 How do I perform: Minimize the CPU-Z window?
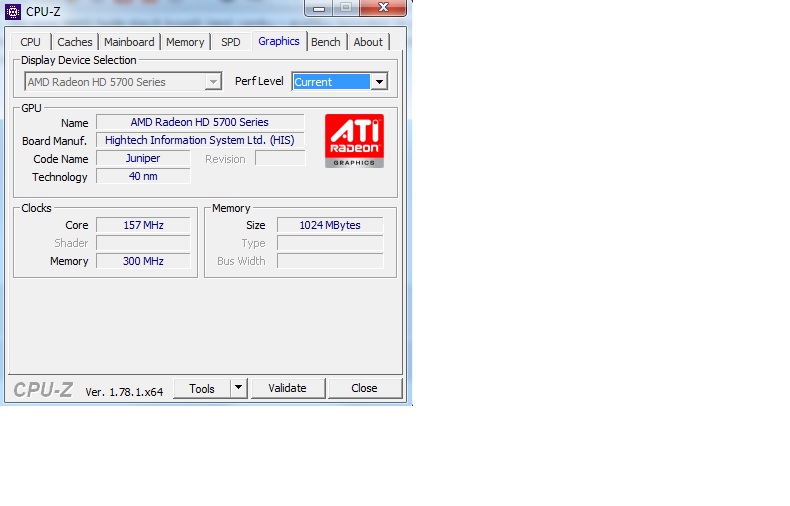point(318,8)
